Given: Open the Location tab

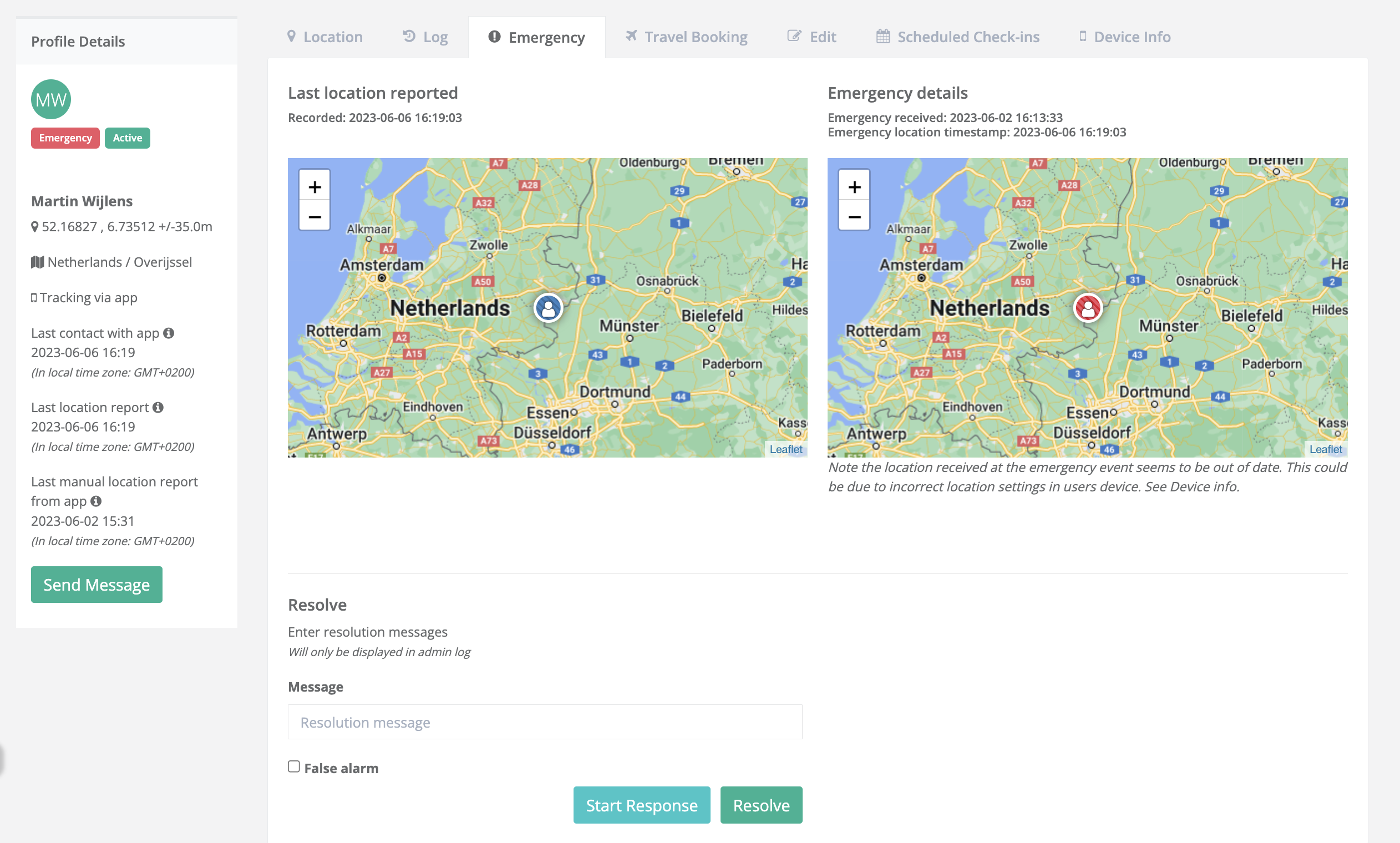Looking at the screenshot, I should [325, 37].
